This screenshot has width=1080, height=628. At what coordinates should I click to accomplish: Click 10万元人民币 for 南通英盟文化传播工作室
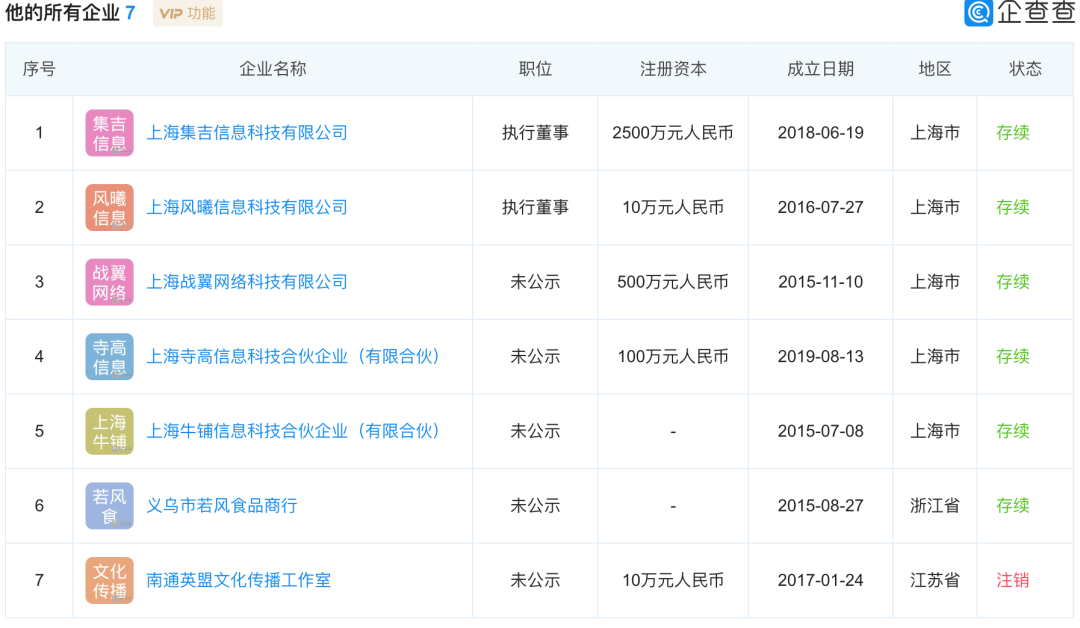[673, 580]
